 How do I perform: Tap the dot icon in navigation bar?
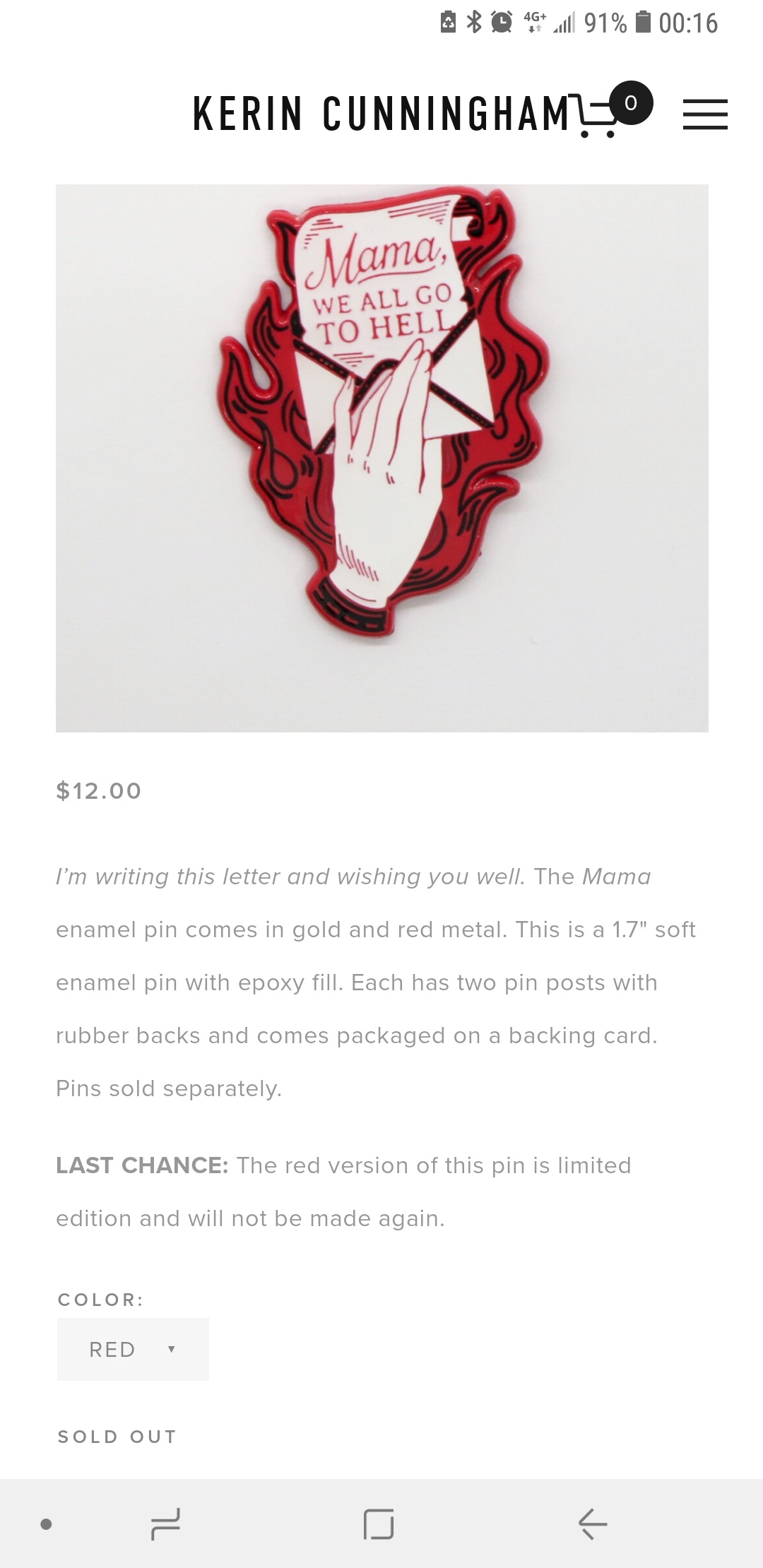point(46,1524)
